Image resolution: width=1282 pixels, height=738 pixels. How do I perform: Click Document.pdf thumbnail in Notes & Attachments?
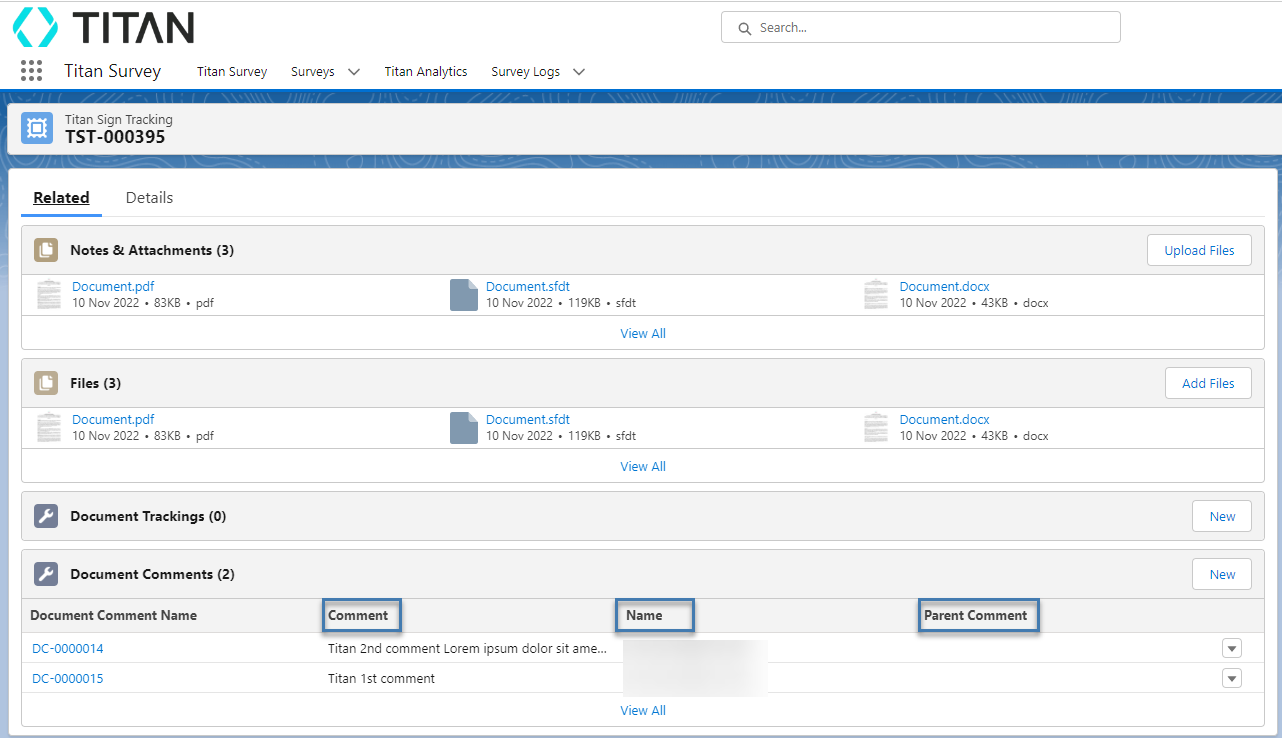click(x=49, y=295)
